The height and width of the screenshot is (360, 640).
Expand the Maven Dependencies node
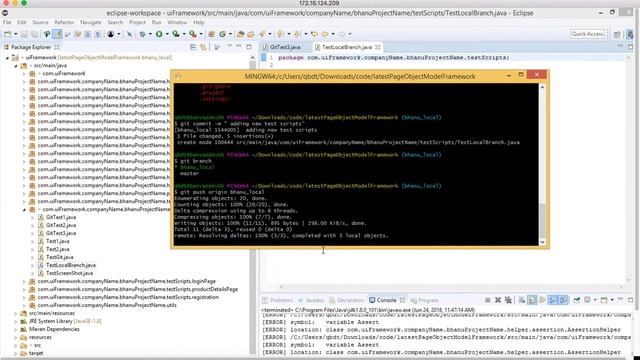(x=16, y=329)
